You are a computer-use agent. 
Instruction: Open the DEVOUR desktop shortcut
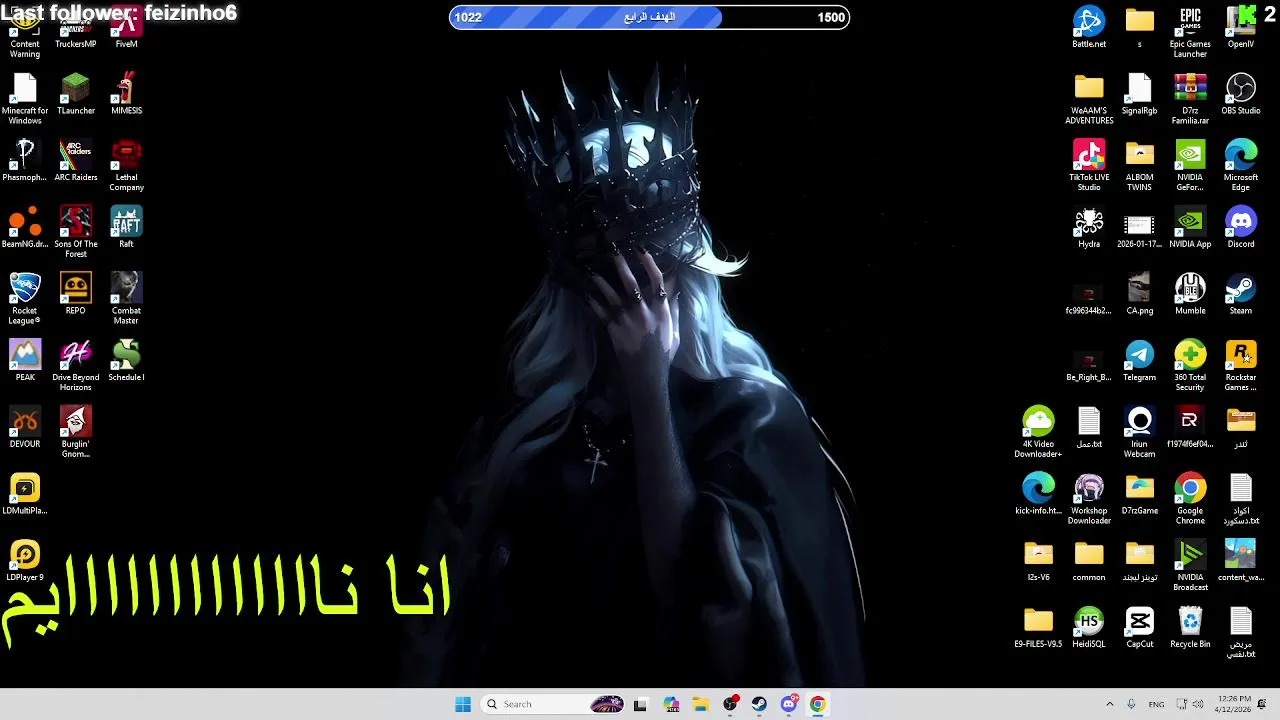click(x=25, y=427)
